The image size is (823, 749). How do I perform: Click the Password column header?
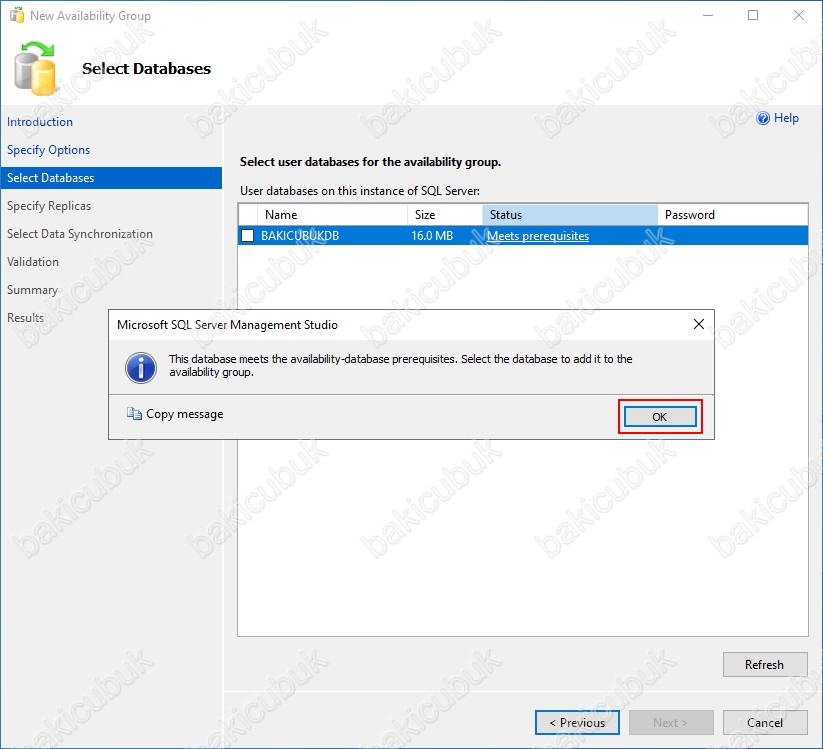[733, 215]
